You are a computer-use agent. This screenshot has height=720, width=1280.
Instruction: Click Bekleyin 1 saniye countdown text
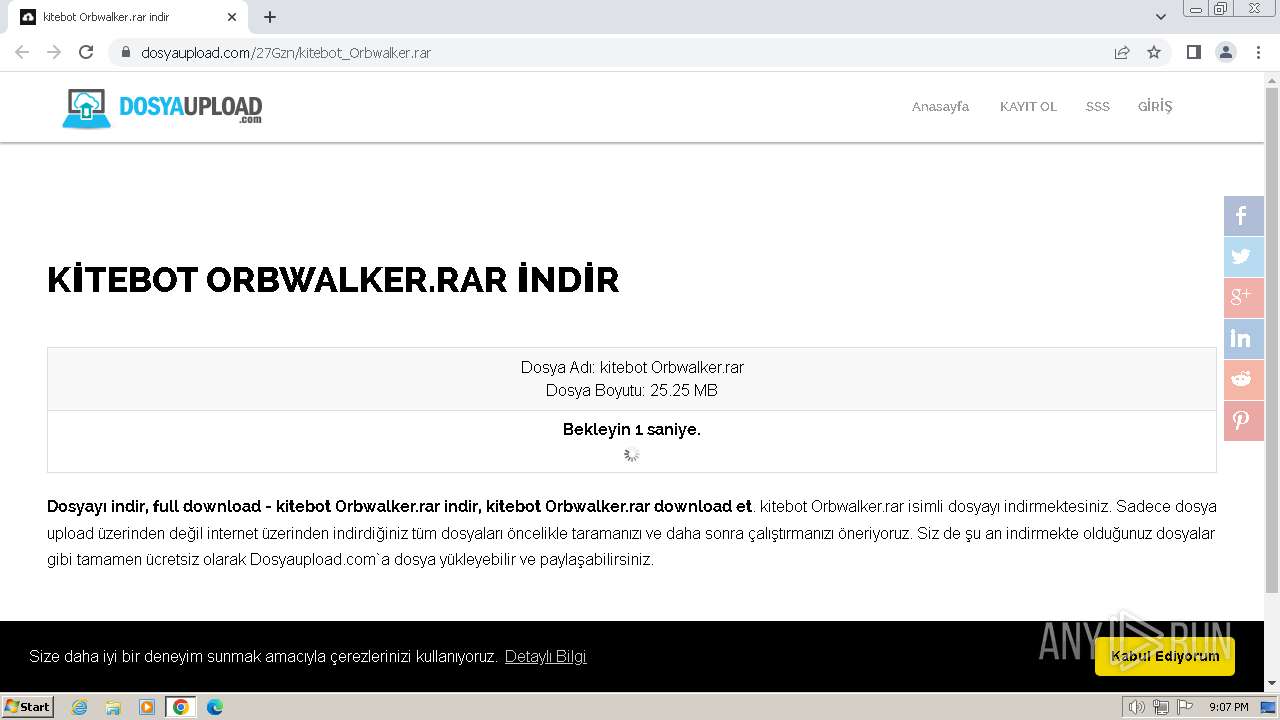point(632,430)
